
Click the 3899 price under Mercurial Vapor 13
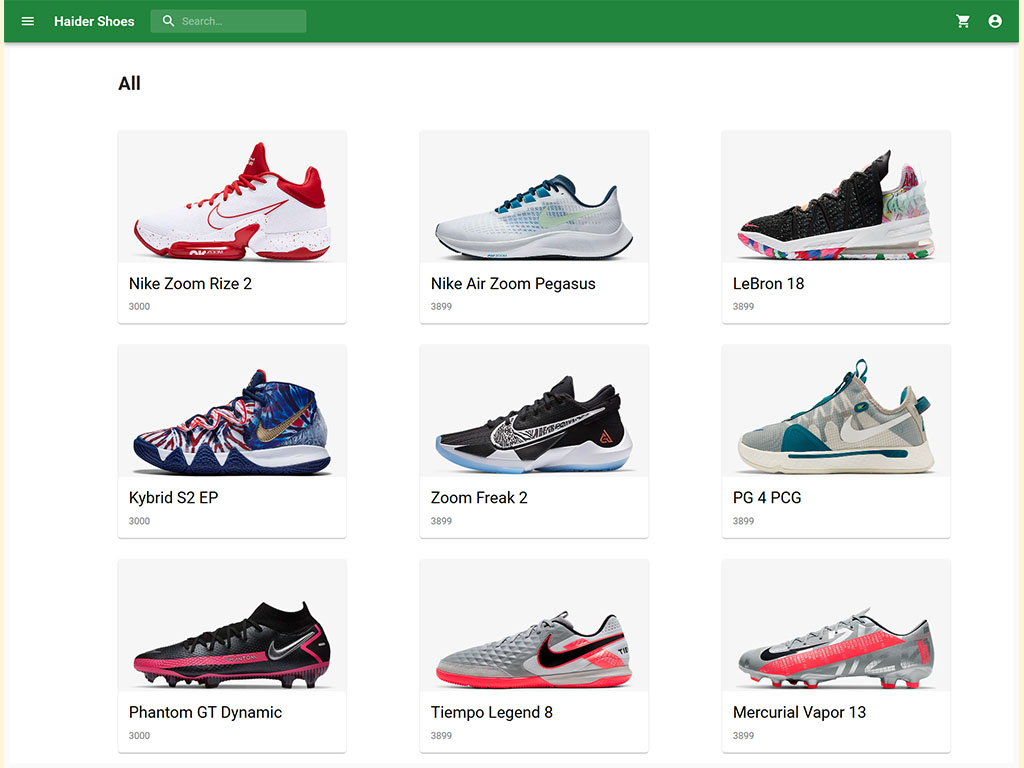click(743, 735)
